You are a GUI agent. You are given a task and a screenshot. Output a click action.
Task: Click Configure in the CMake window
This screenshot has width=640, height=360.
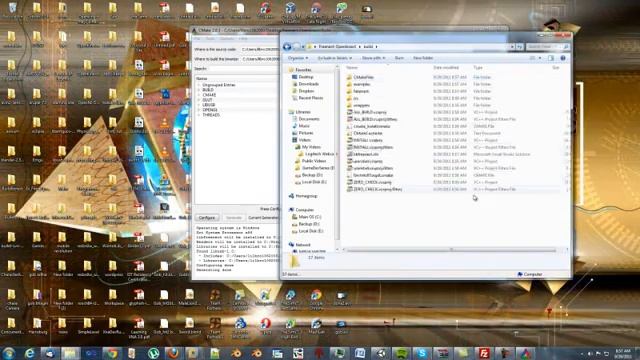[x=207, y=218]
